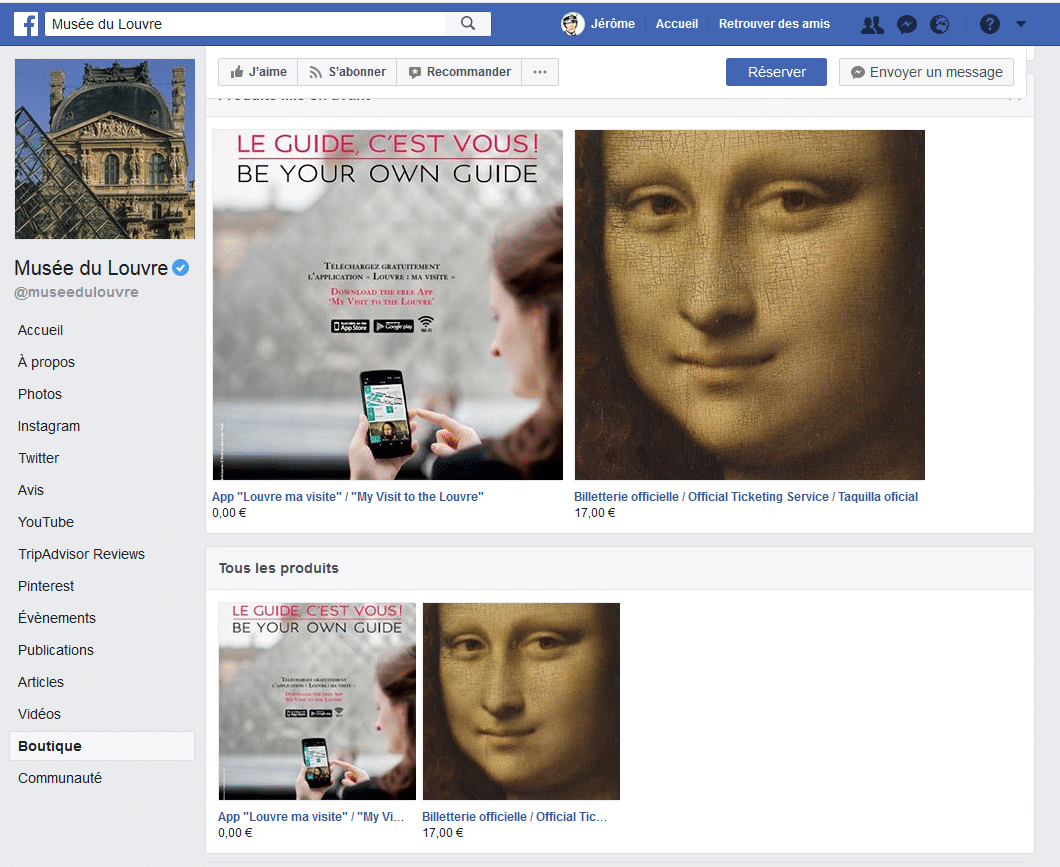Open the Instagram tab
This screenshot has width=1060, height=867.
49,426
